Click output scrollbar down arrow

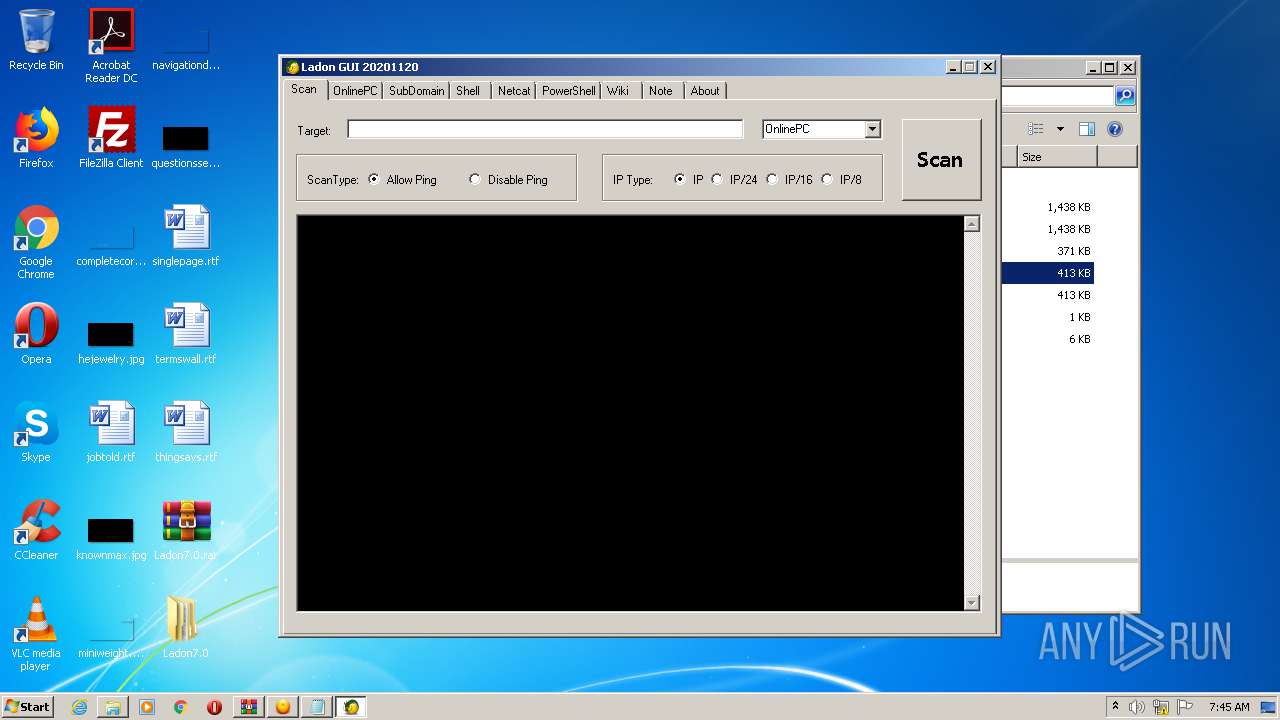(x=972, y=602)
